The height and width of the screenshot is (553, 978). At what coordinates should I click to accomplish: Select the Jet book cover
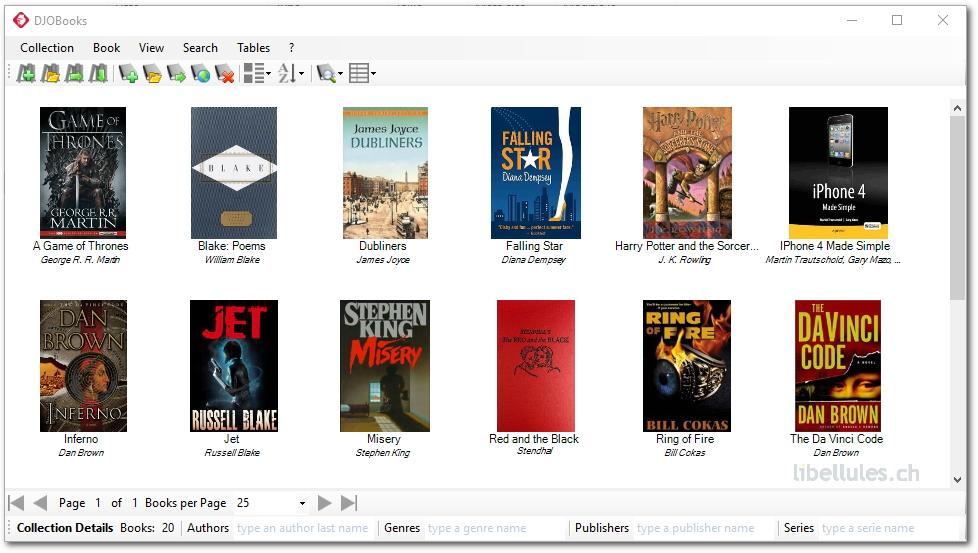tap(234, 366)
